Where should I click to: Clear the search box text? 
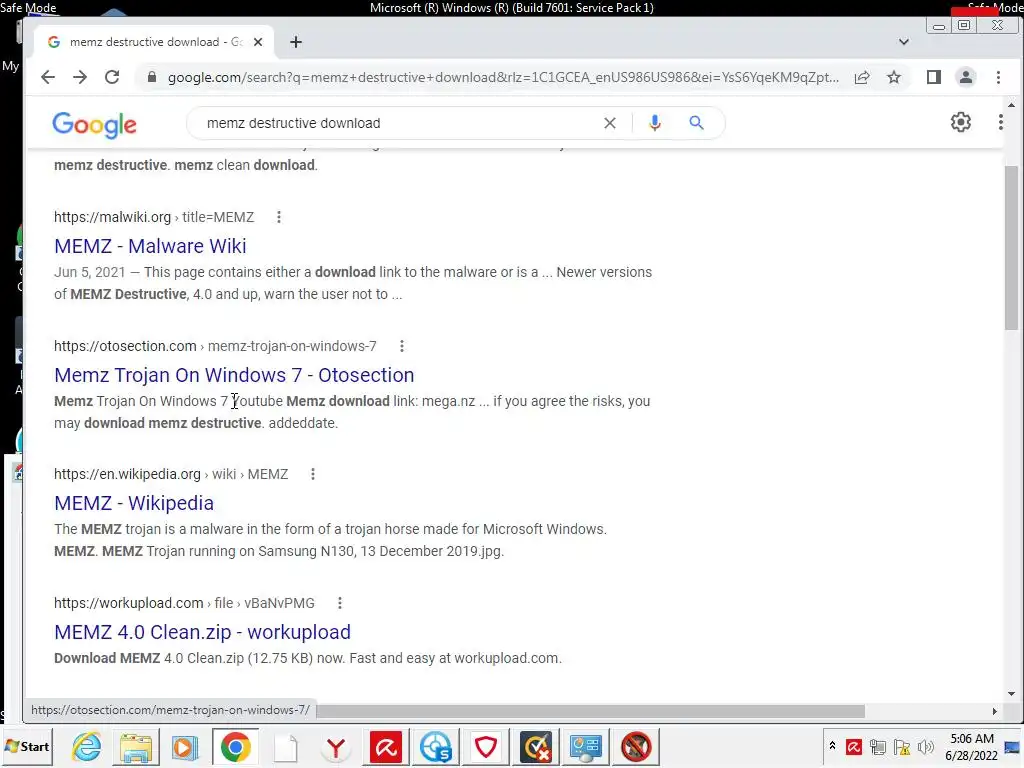tap(610, 123)
